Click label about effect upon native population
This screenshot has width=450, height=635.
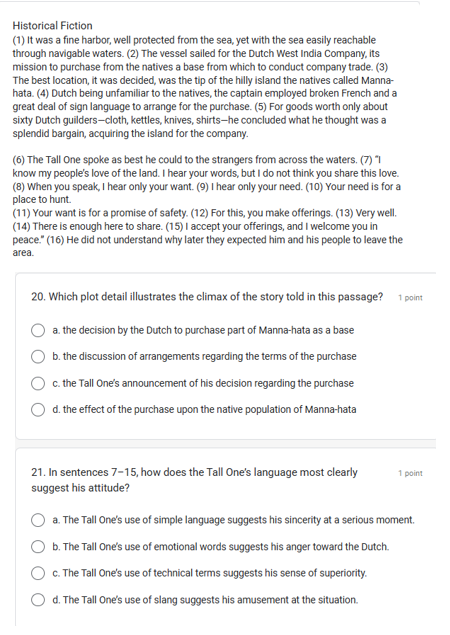(x=205, y=409)
